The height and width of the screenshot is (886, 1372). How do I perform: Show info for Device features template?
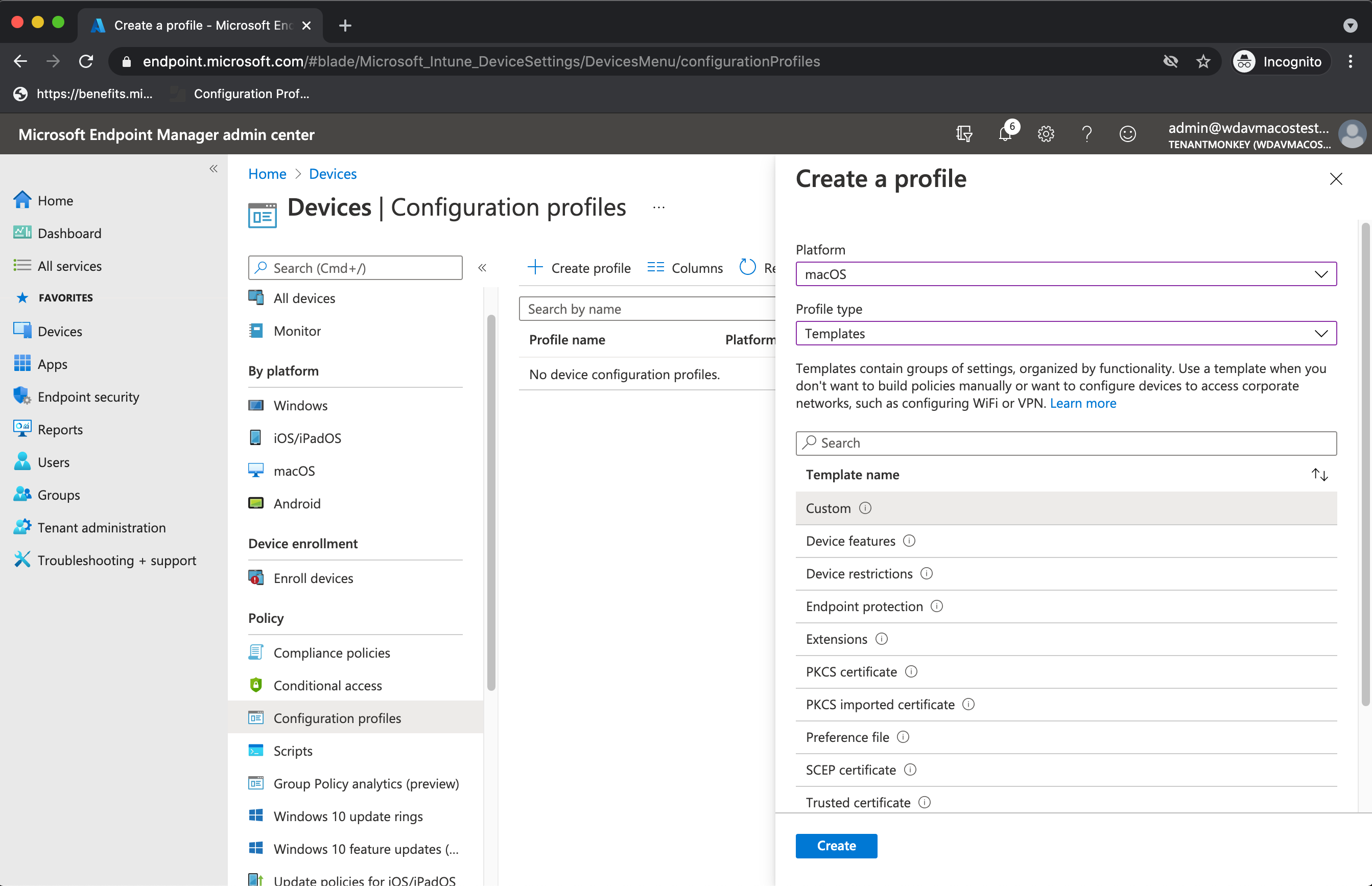coord(909,541)
